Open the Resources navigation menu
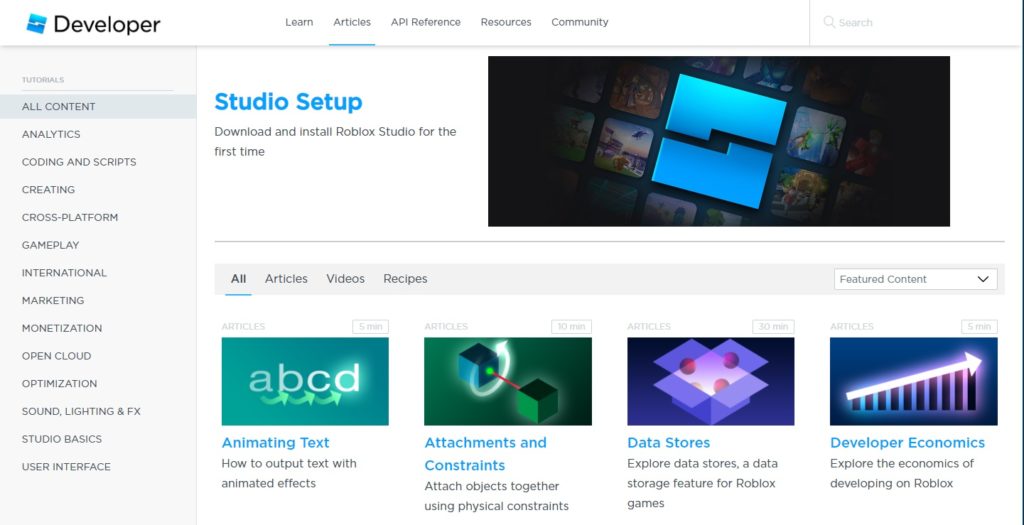The height and width of the screenshot is (525, 1024). [506, 22]
